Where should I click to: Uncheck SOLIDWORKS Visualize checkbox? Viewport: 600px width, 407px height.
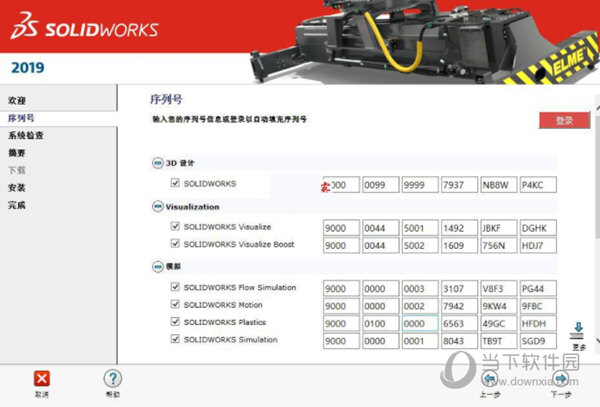pos(175,226)
